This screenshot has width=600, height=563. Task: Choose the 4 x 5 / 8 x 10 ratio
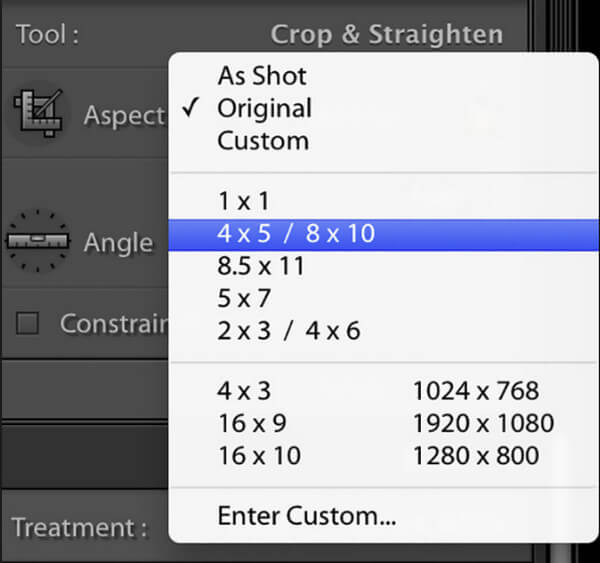tap(296, 234)
